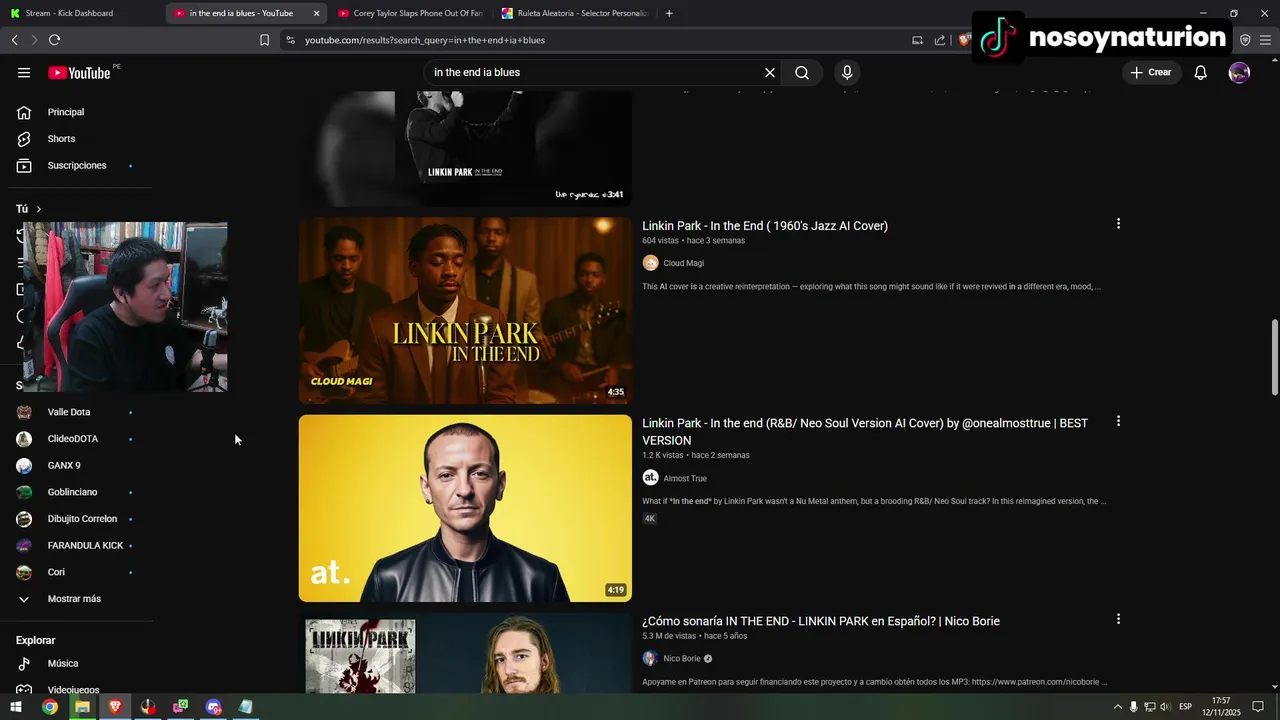Open Discord from the taskbar
This screenshot has height=720, width=1280.
213,707
